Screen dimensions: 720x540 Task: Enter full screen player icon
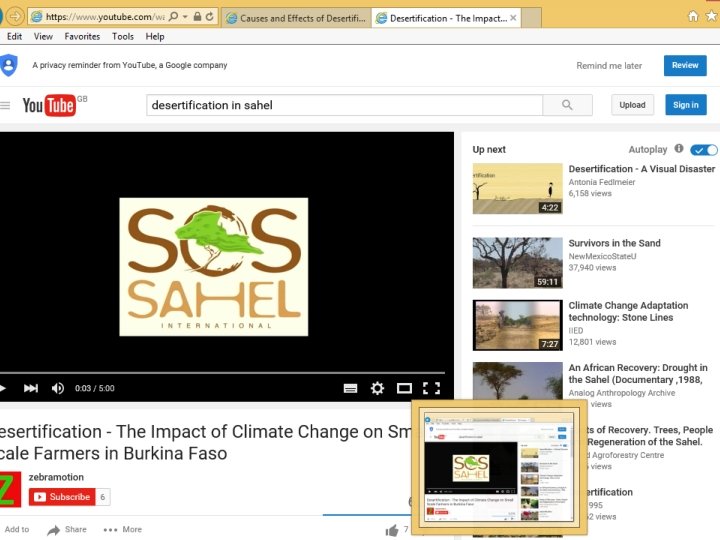(432, 388)
